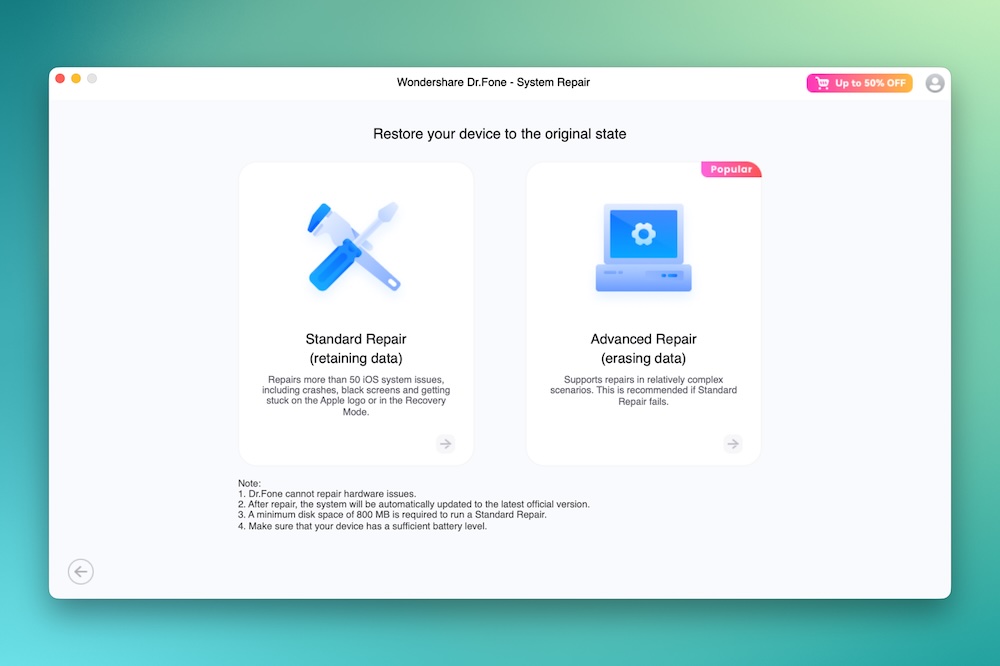Image resolution: width=1000 pixels, height=666 pixels.
Task: Click the blue computer gear icon
Action: (643, 247)
